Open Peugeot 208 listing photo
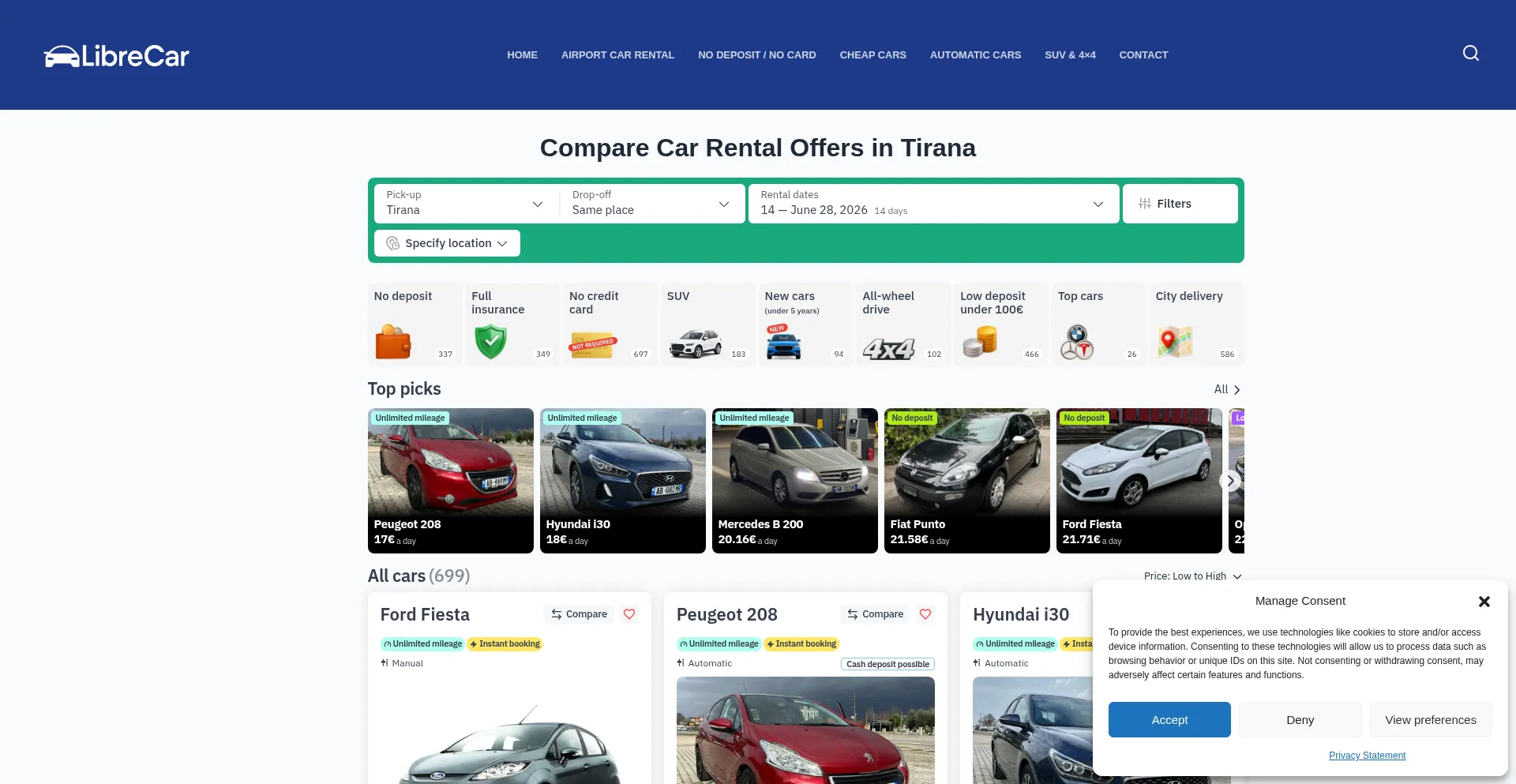1516x784 pixels. pos(805,730)
